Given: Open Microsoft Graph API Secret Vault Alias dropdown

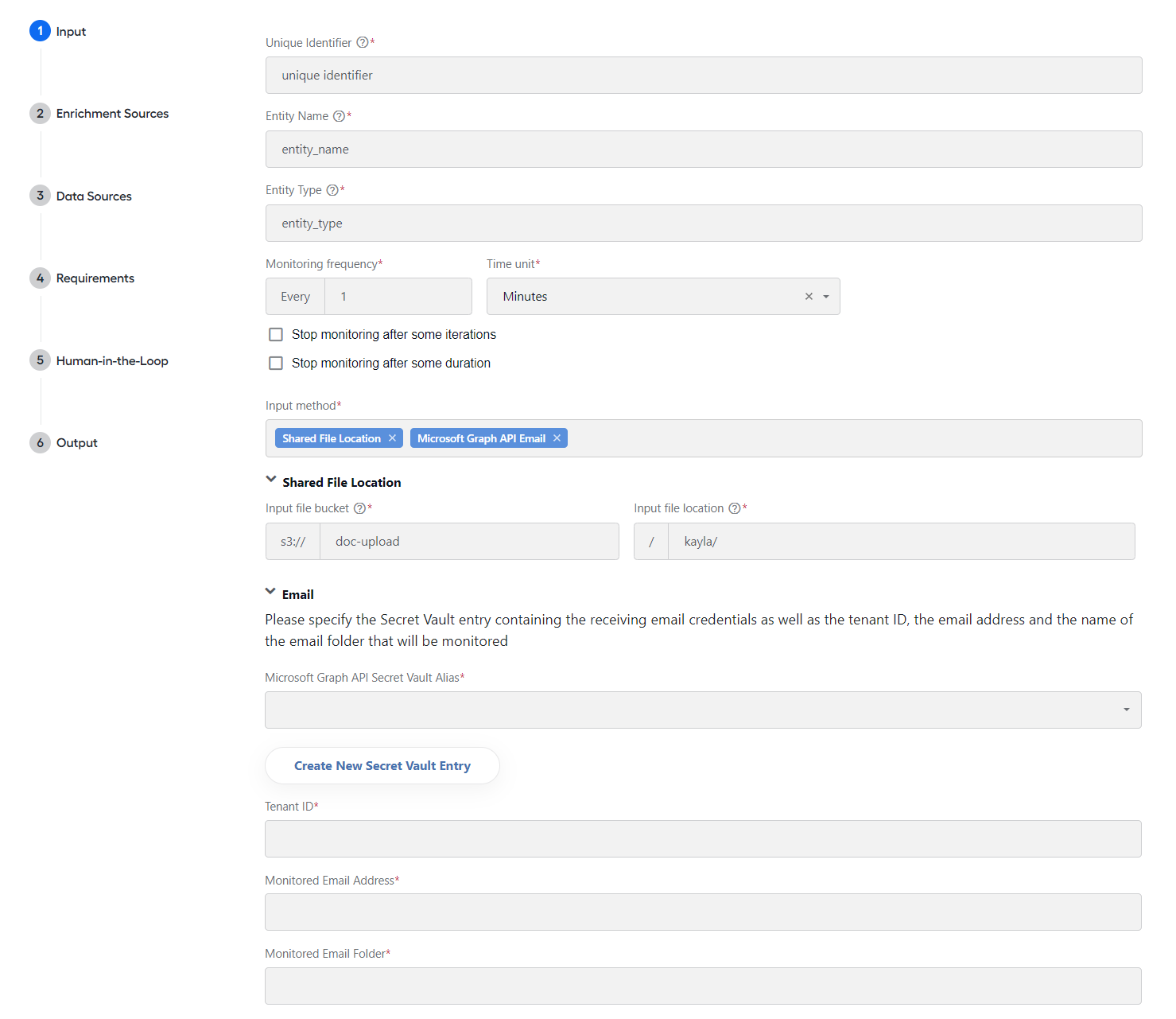Looking at the screenshot, I should coord(703,710).
